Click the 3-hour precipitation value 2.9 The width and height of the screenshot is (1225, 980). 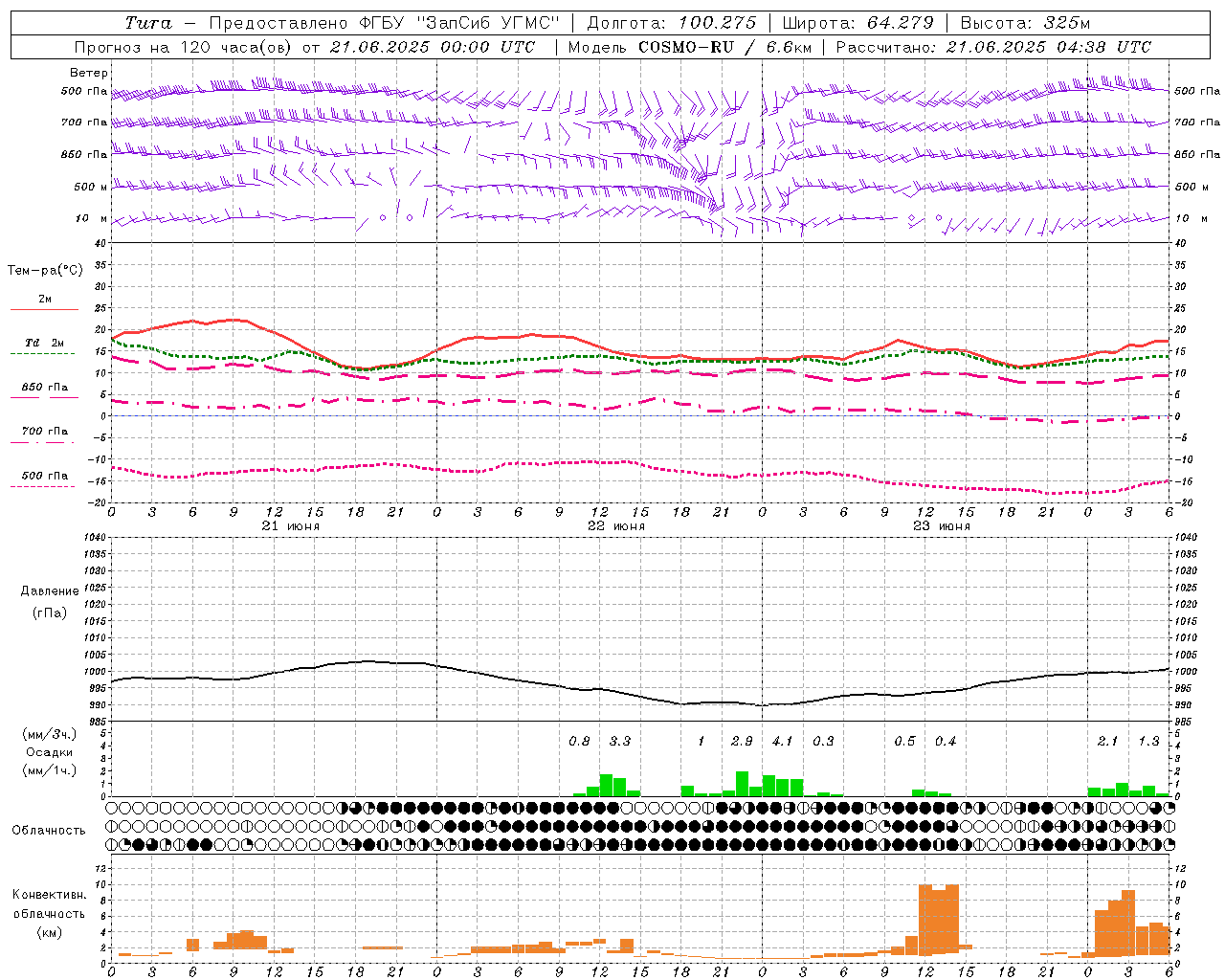pyautogui.click(x=742, y=741)
